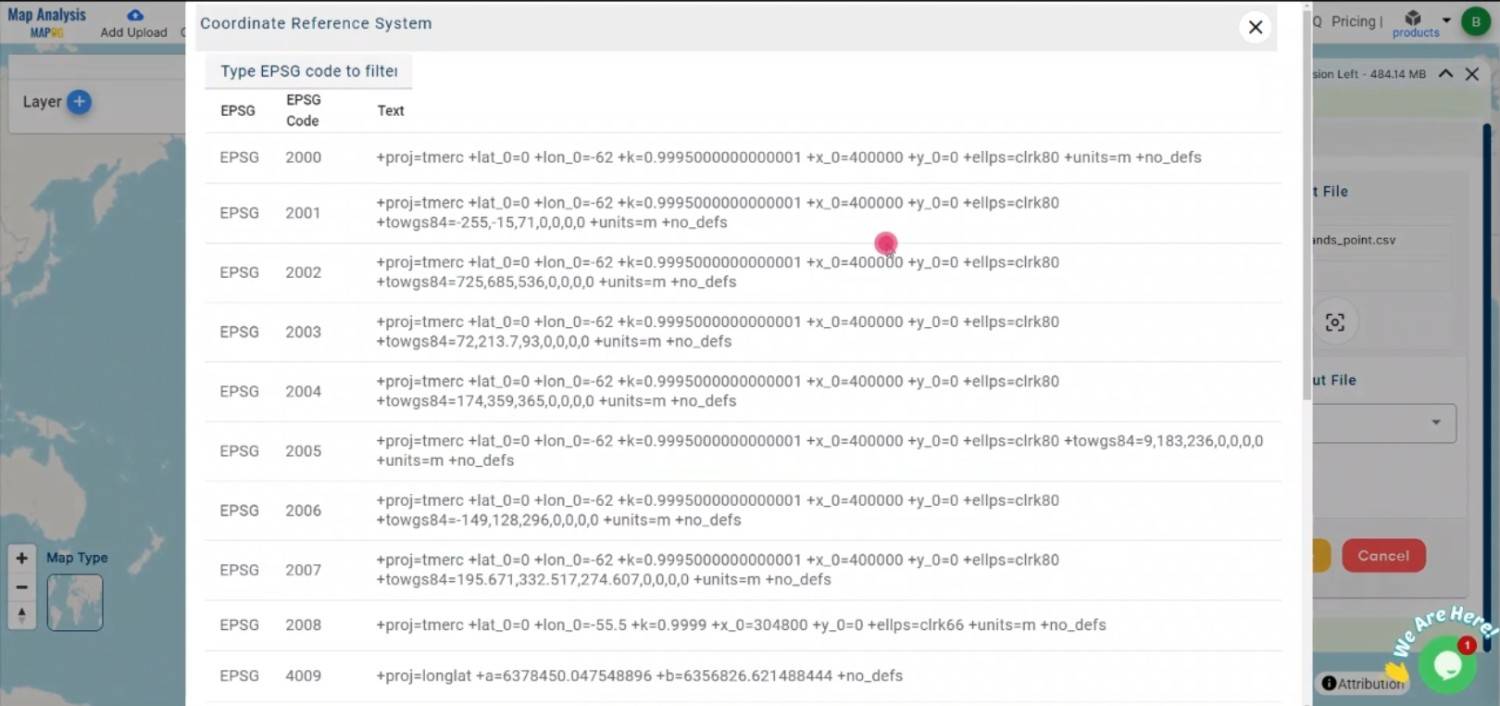Image resolution: width=1500 pixels, height=706 pixels.
Task: Open map Attribution info
Action: [1361, 684]
